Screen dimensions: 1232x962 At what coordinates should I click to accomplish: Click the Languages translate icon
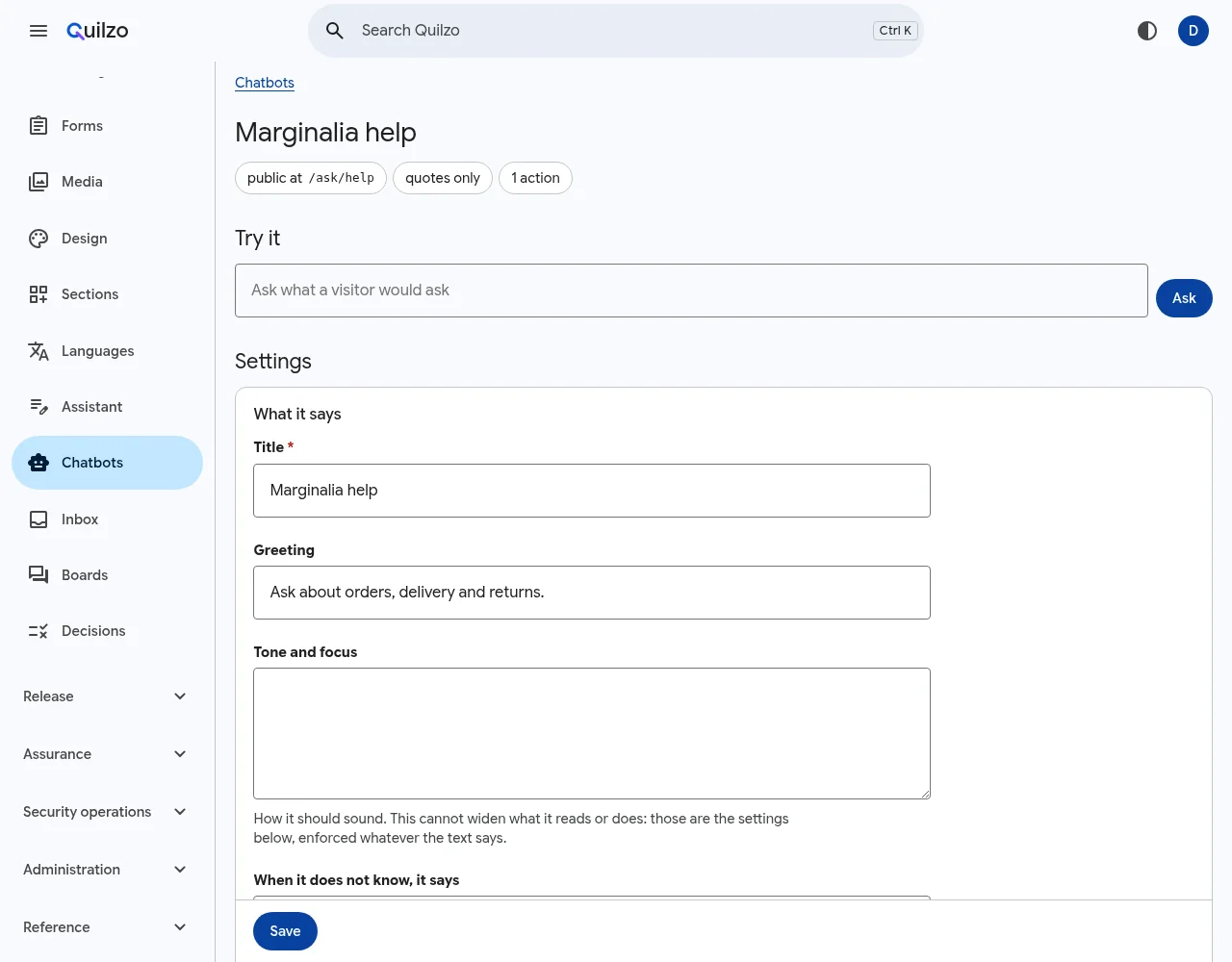click(x=38, y=351)
